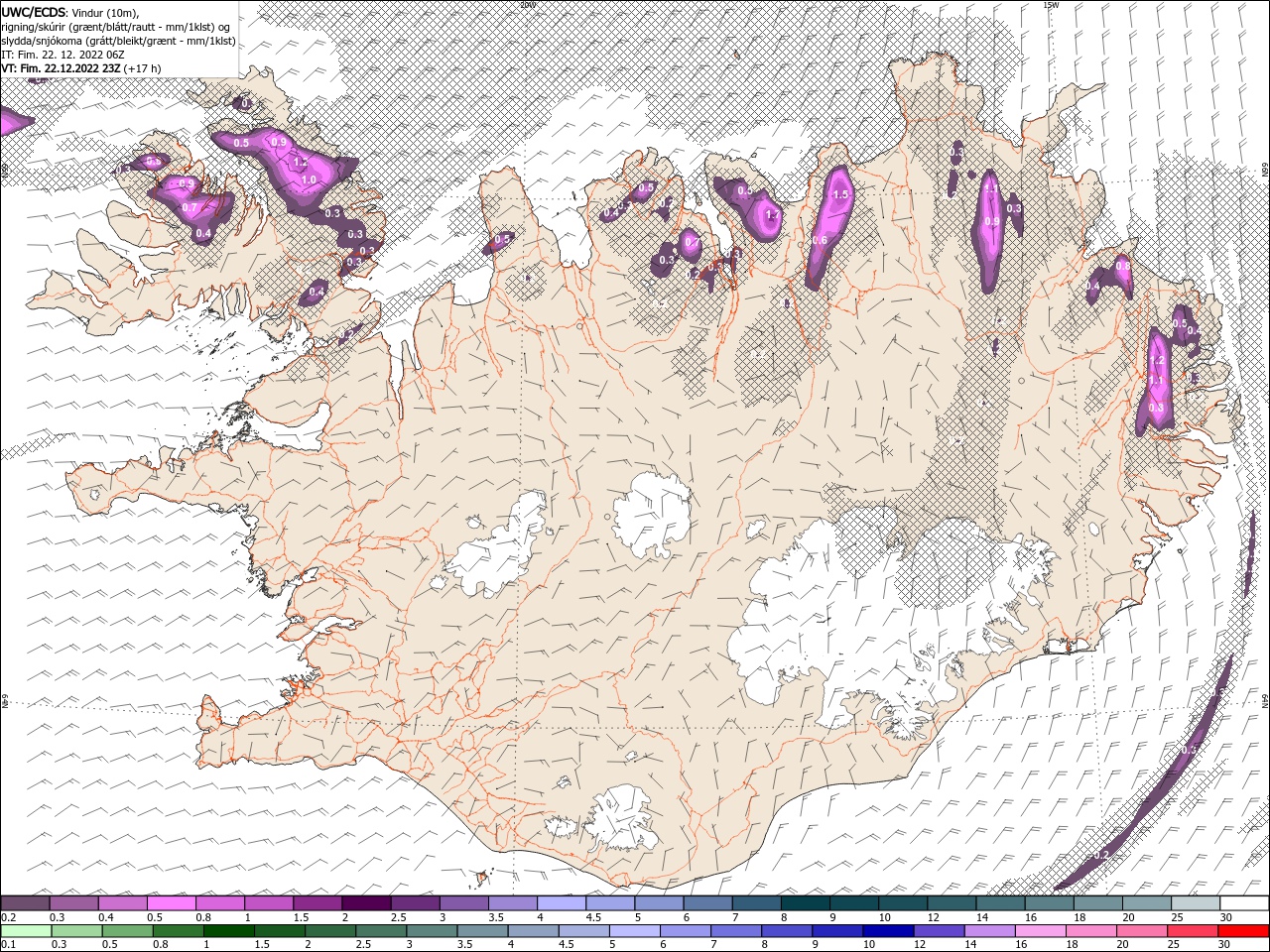
Task: Click the upper legend swatch starting at 6
Action: tap(707, 903)
